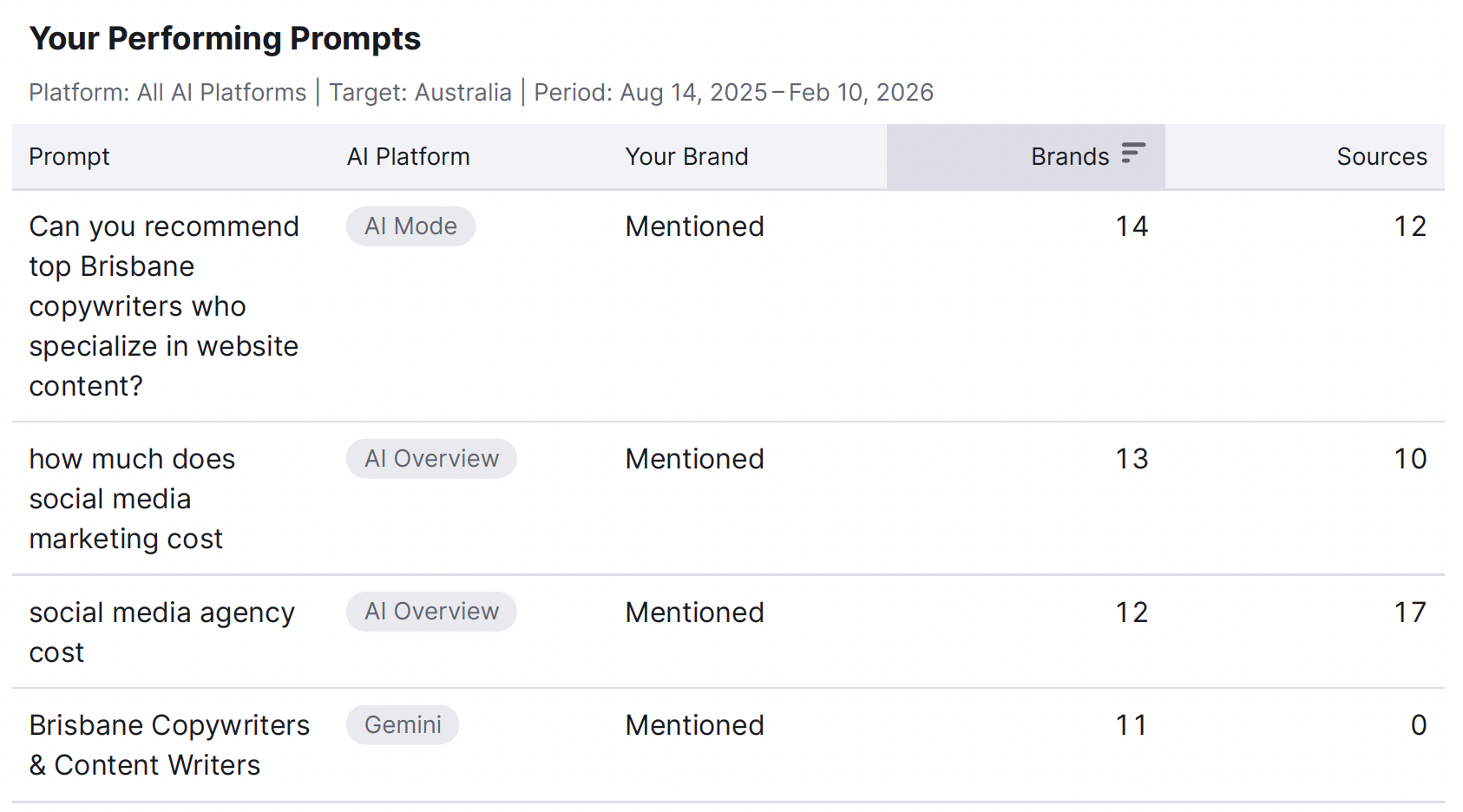This screenshot has width=1463, height=812.
Task: Click the AI Mode platform badge
Action: pos(410,226)
